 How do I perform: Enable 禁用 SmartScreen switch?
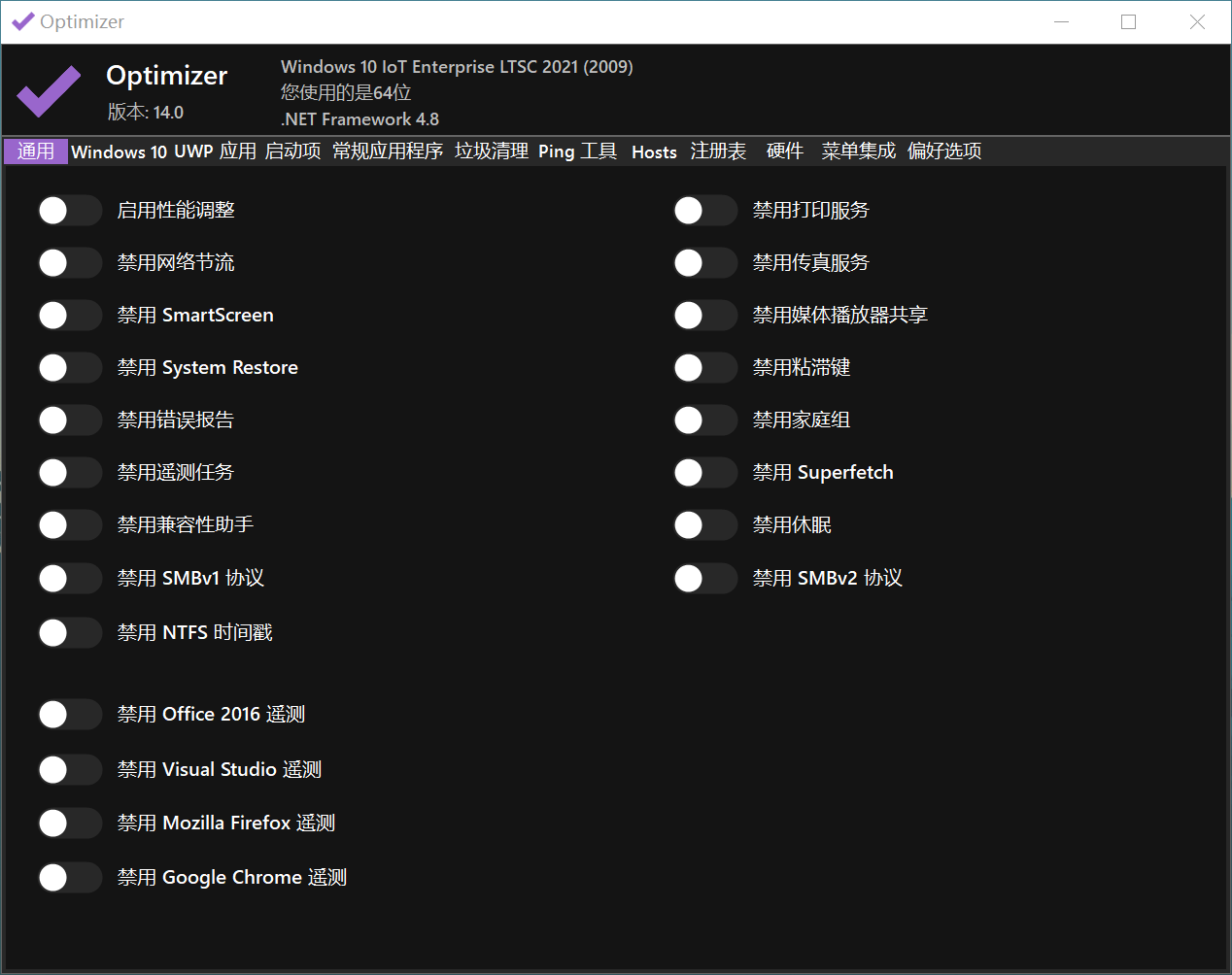pyautogui.click(x=70, y=316)
